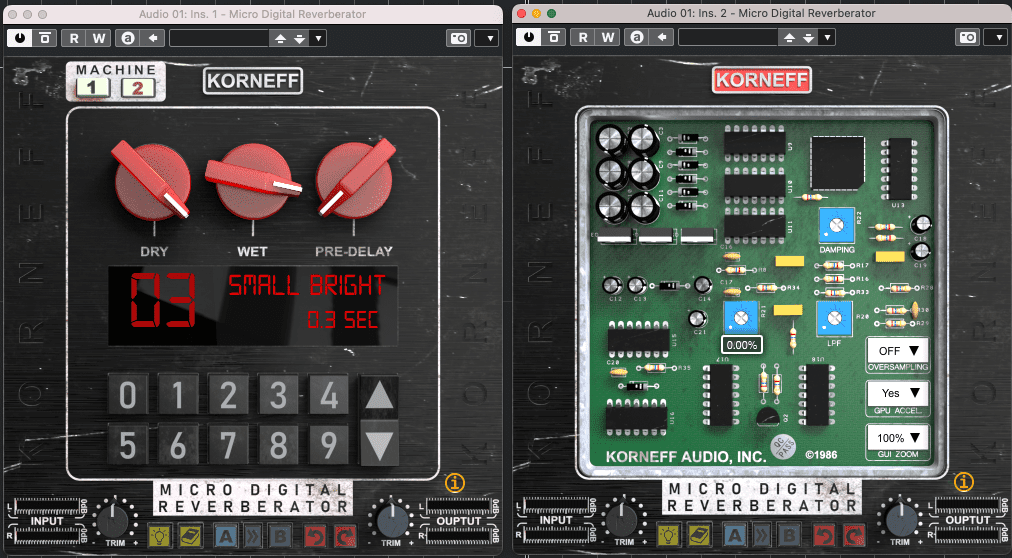Click keypad digit 7
This screenshot has width=1012, height=558.
(228, 444)
